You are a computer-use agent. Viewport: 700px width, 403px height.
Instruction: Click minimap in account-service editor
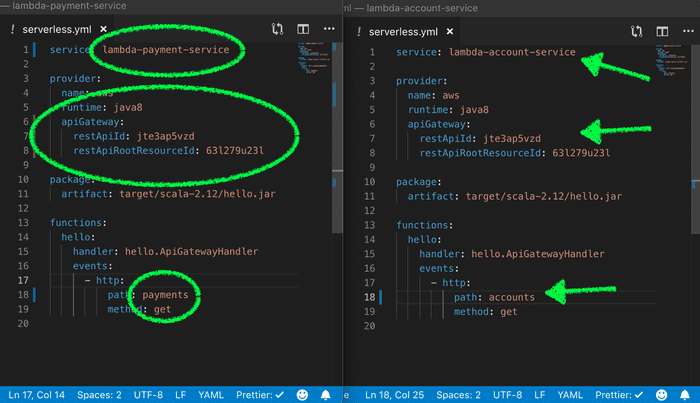tap(673, 61)
